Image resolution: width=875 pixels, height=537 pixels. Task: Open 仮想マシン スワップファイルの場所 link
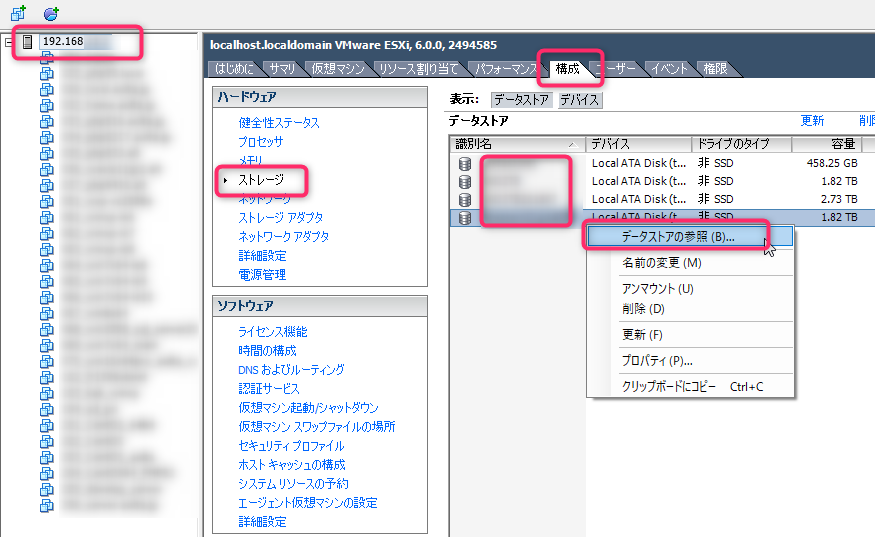316,427
